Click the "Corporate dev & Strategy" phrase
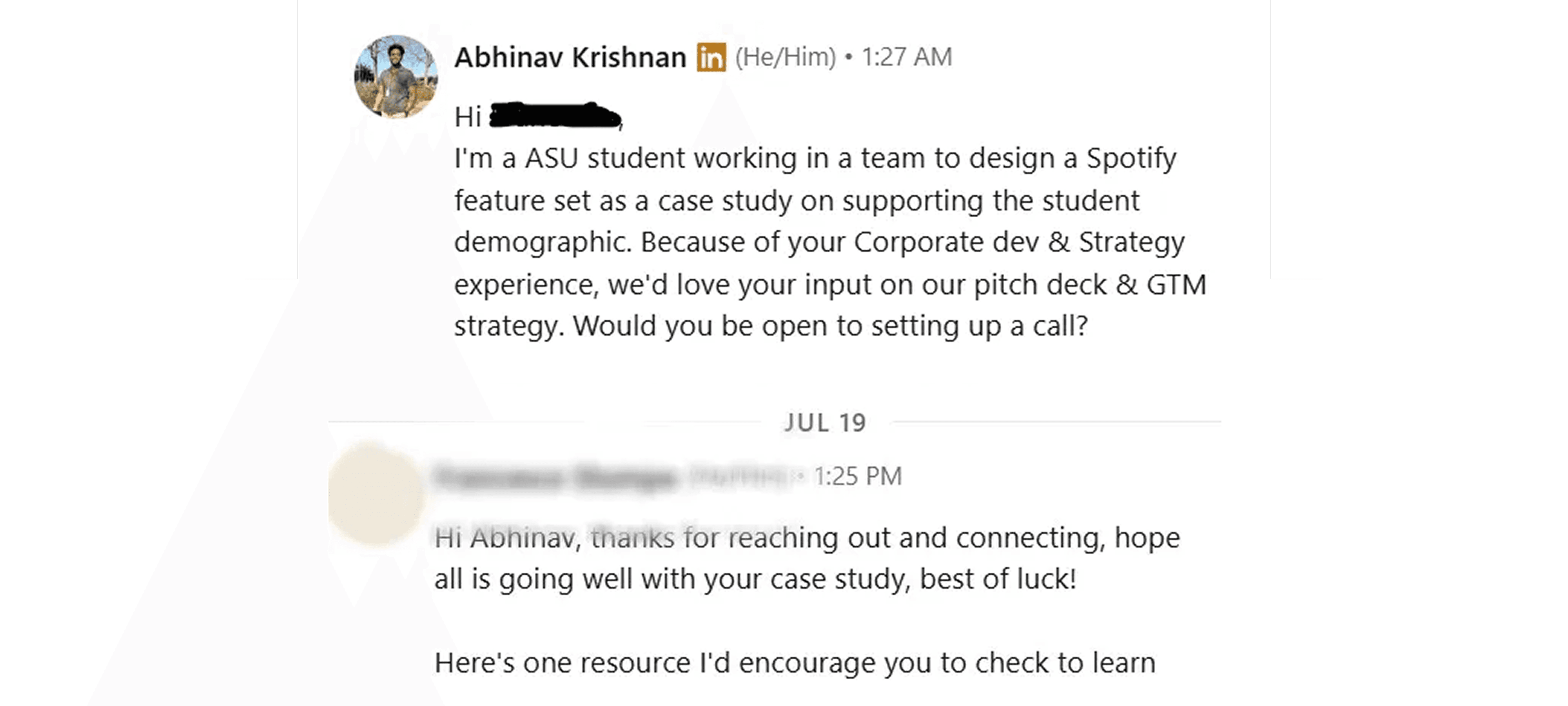The image size is (1568, 706). point(1019,242)
